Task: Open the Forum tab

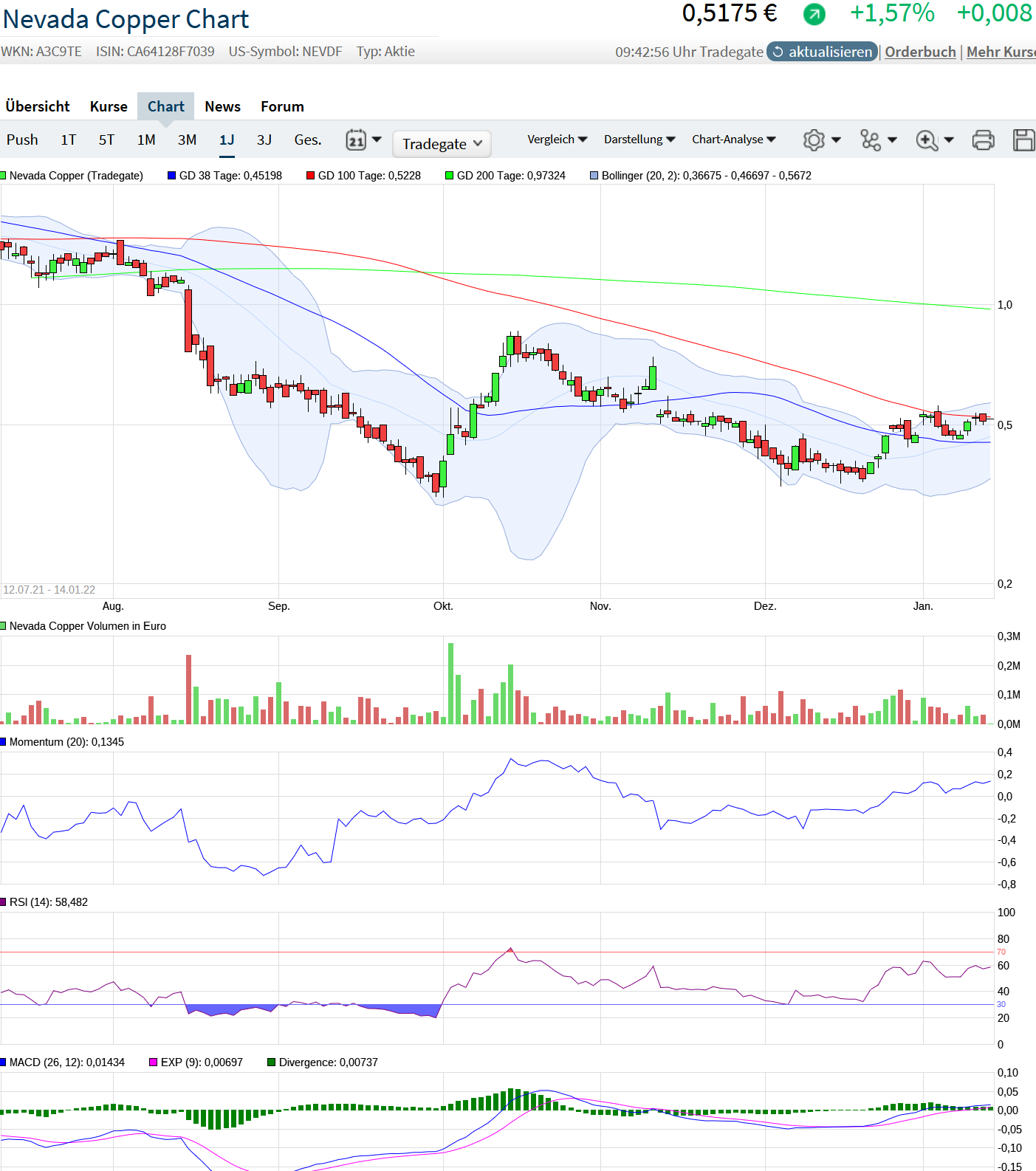Action: [x=282, y=106]
